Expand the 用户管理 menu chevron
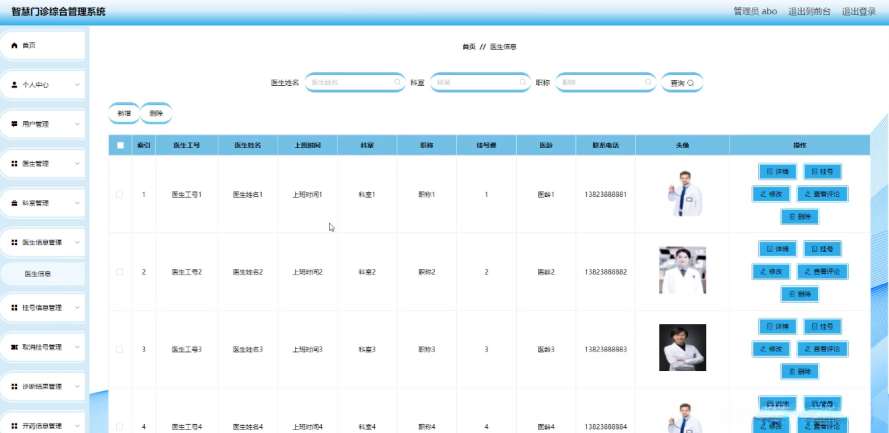 (77, 124)
